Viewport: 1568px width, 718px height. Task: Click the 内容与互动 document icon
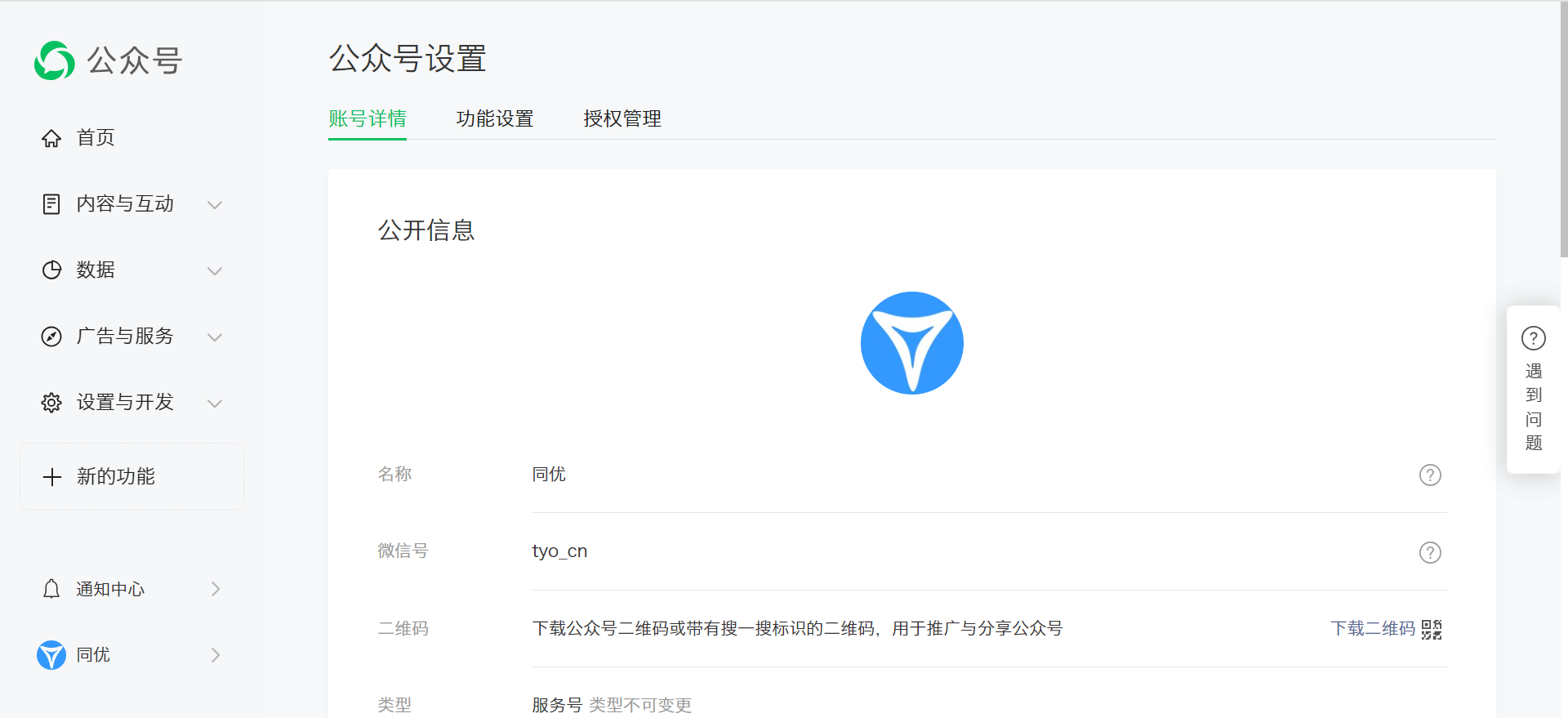(x=51, y=204)
